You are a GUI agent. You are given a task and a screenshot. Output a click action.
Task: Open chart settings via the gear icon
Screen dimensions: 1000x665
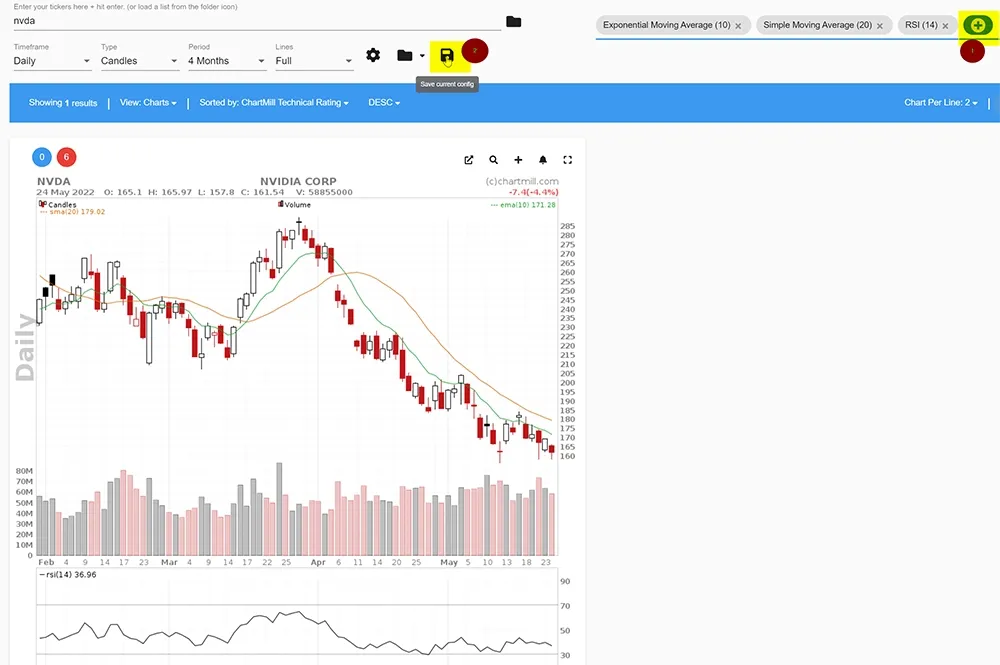click(x=373, y=55)
